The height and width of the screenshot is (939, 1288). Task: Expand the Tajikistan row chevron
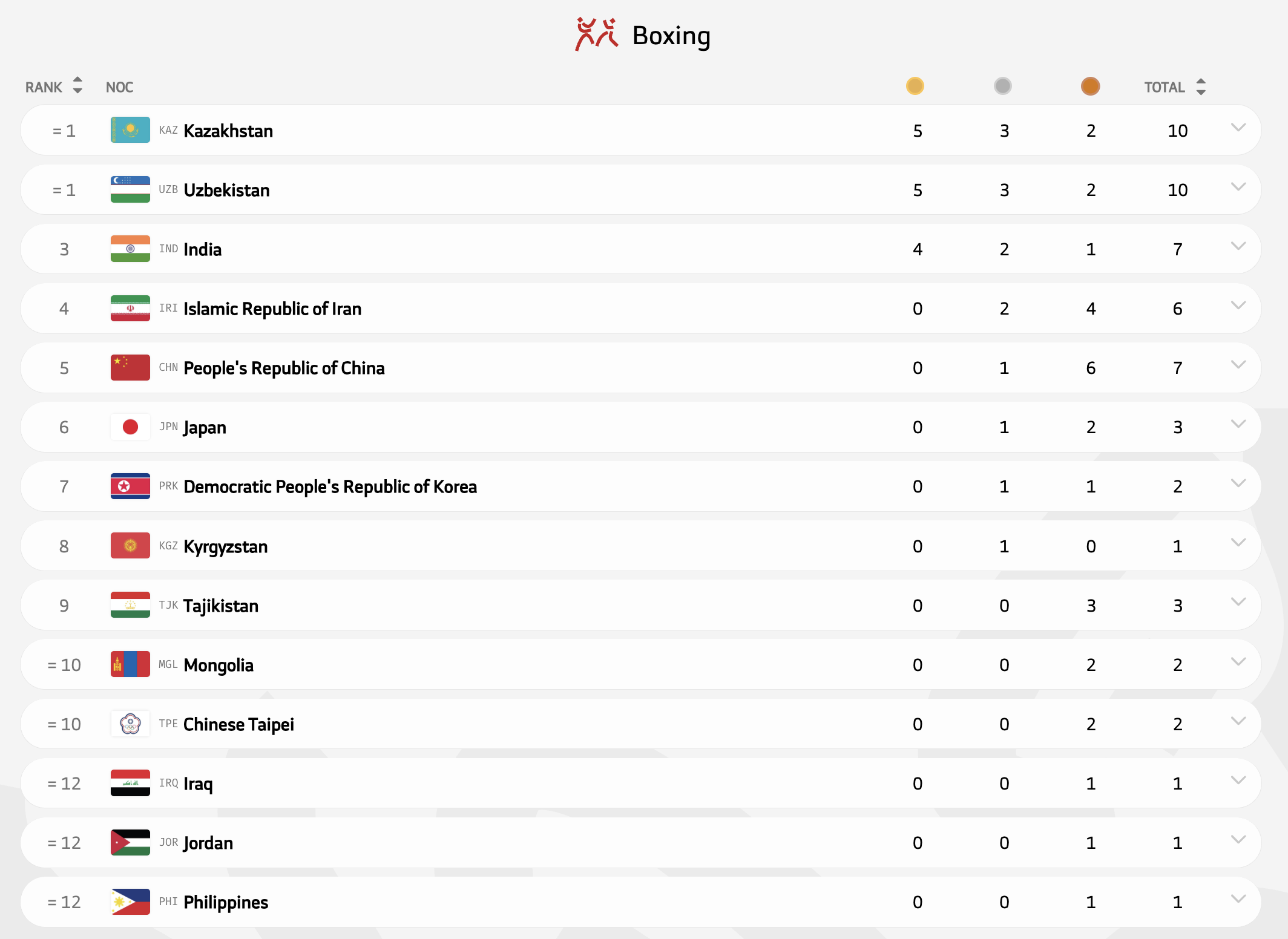(x=1238, y=602)
